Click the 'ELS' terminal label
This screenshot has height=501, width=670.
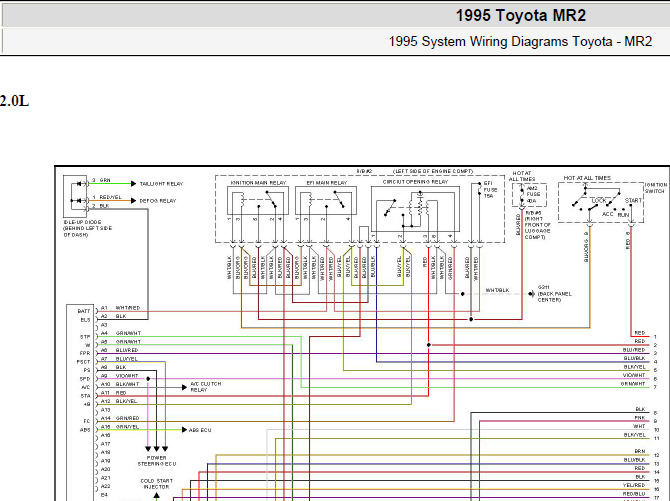pyautogui.click(x=85, y=320)
